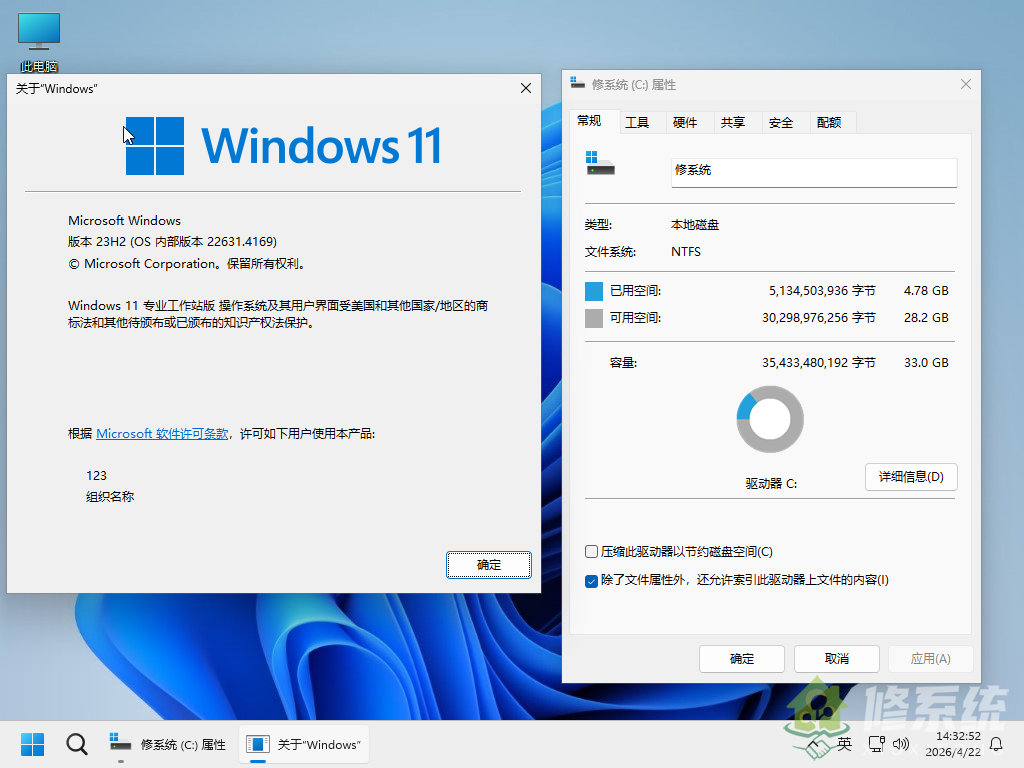This screenshot has width=1024, height=768.
Task: Disable the drive content indexing checkbox
Action: coord(591,580)
